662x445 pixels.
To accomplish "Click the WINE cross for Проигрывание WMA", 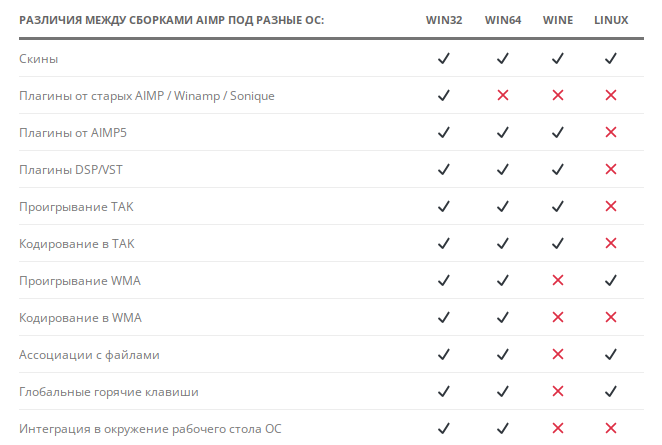I will point(557,281).
